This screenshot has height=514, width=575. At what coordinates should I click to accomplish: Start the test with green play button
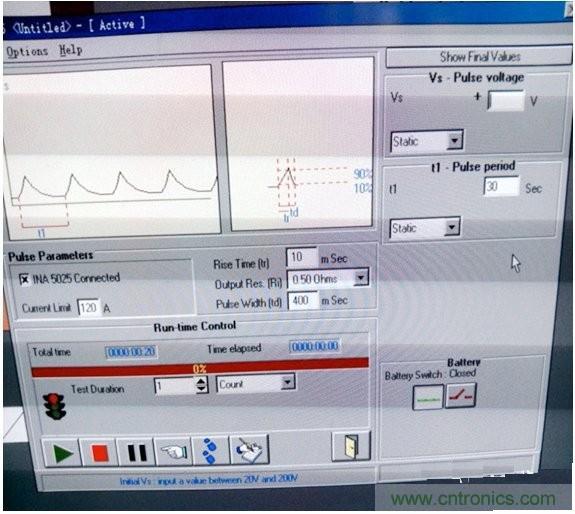(62, 452)
